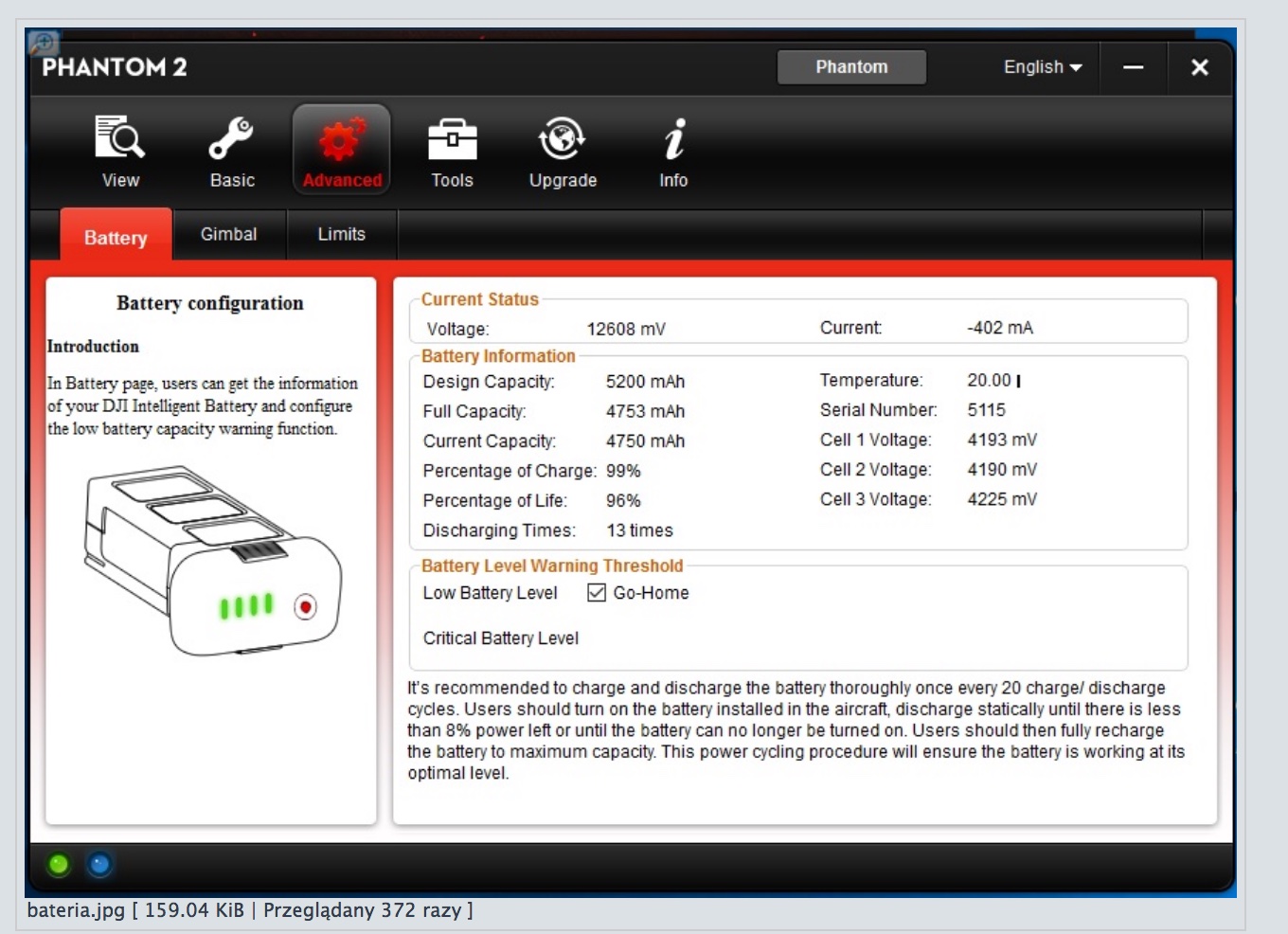Click the Serial Number value 5115
The height and width of the screenshot is (934, 1288).
(986, 410)
